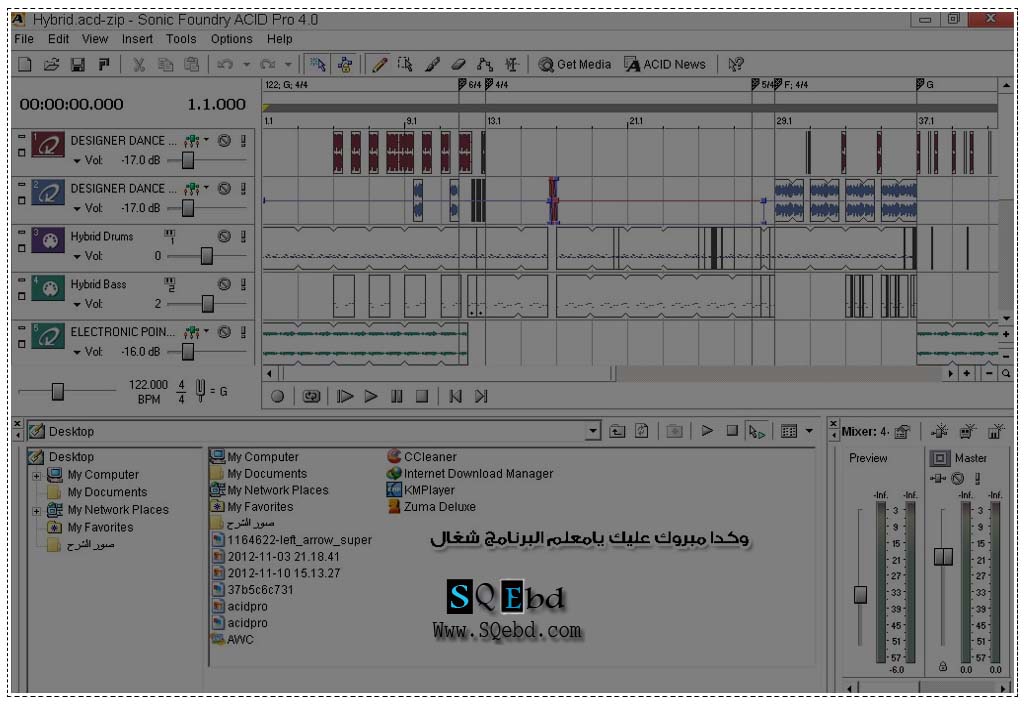Click the Go to End transport button
The width and height of the screenshot is (1024, 705).
pos(481,396)
